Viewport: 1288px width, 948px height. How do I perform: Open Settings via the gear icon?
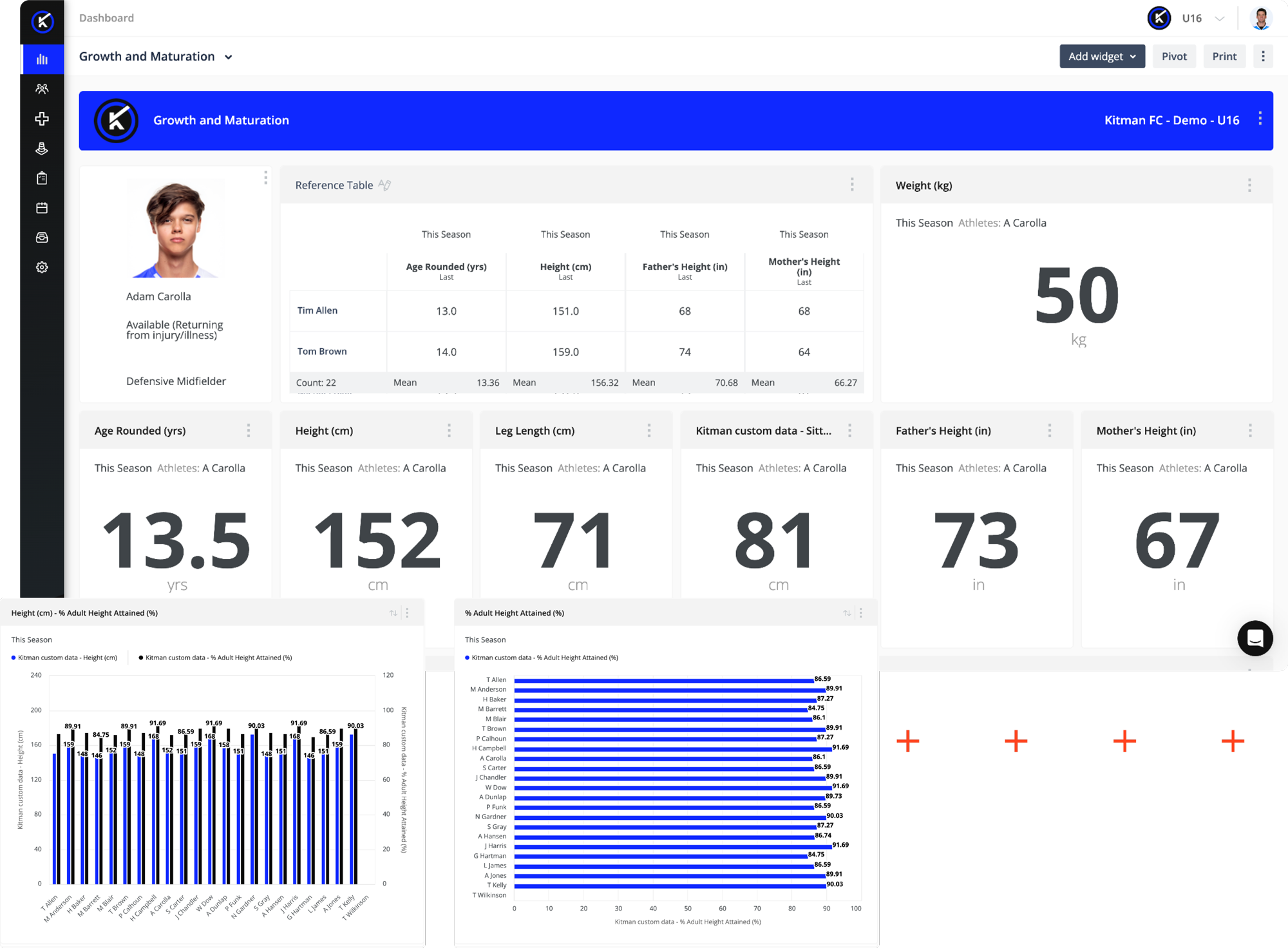tap(41, 267)
